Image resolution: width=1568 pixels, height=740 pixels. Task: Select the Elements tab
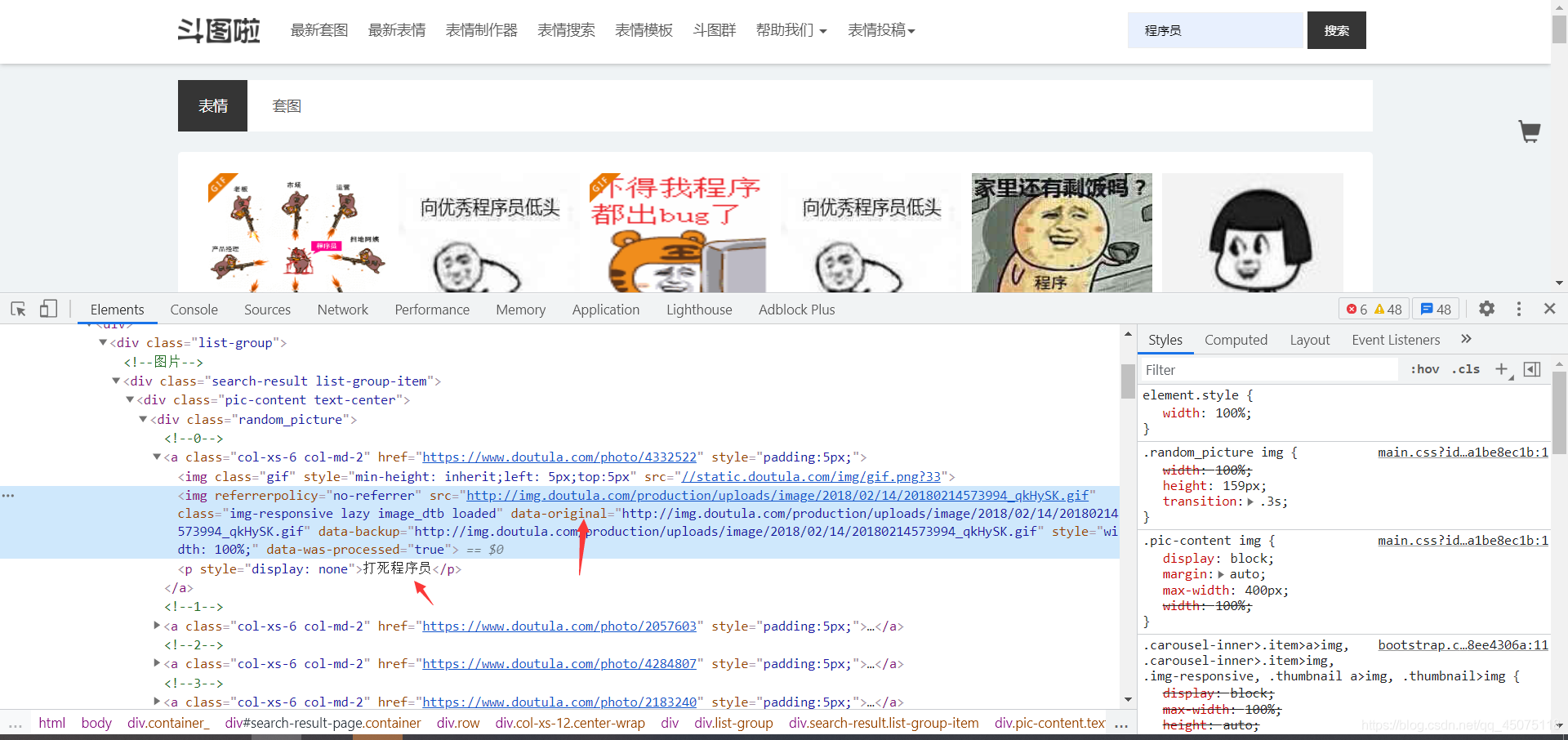click(x=118, y=310)
